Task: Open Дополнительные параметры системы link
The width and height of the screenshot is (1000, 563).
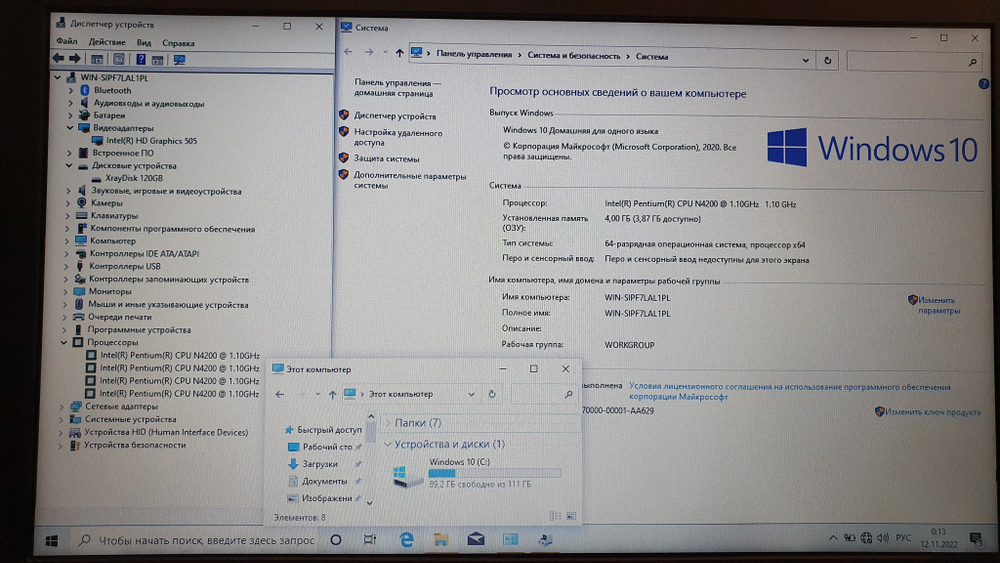Action: [x=409, y=180]
